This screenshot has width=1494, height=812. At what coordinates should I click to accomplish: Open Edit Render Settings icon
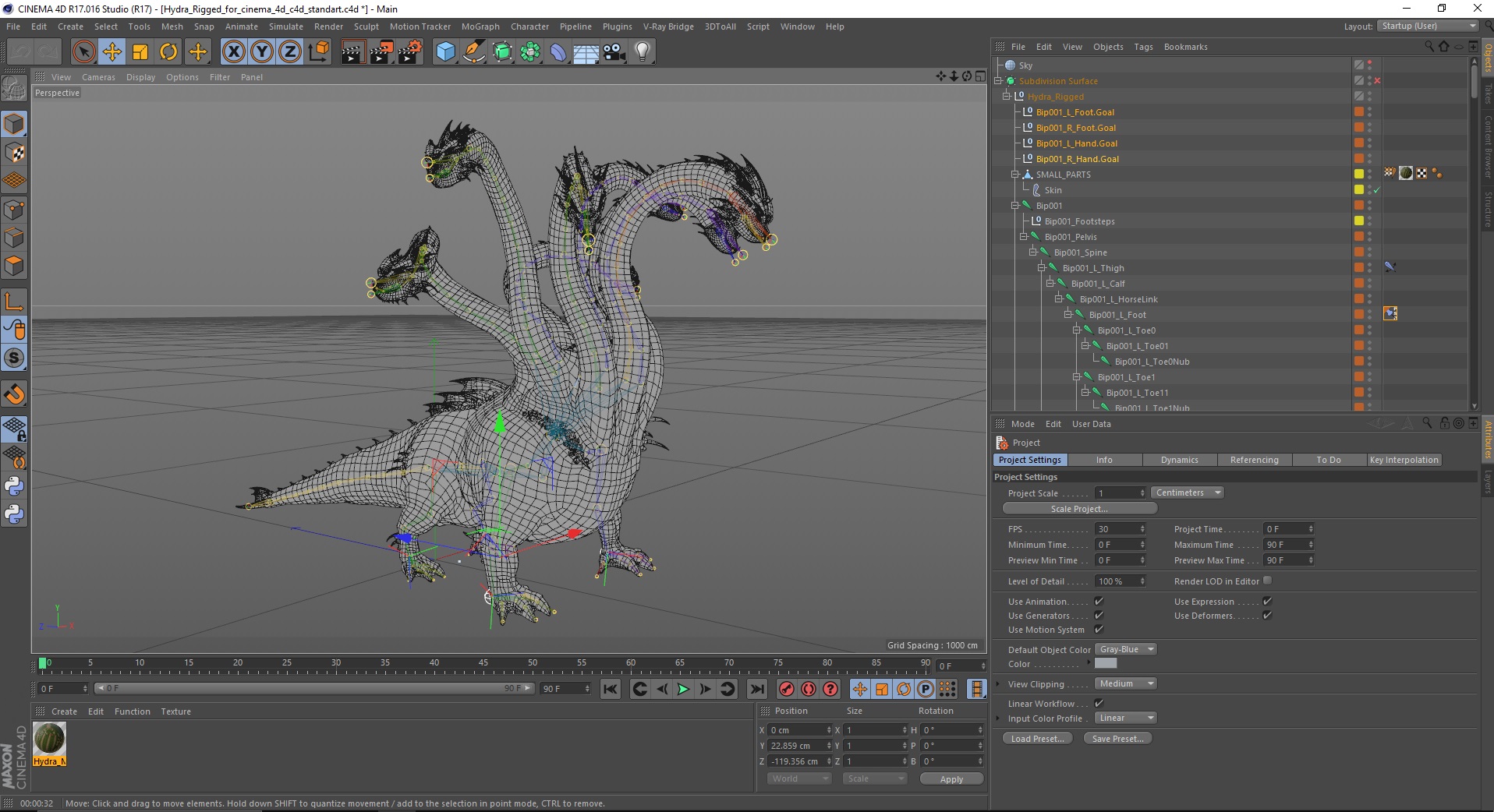[409, 52]
